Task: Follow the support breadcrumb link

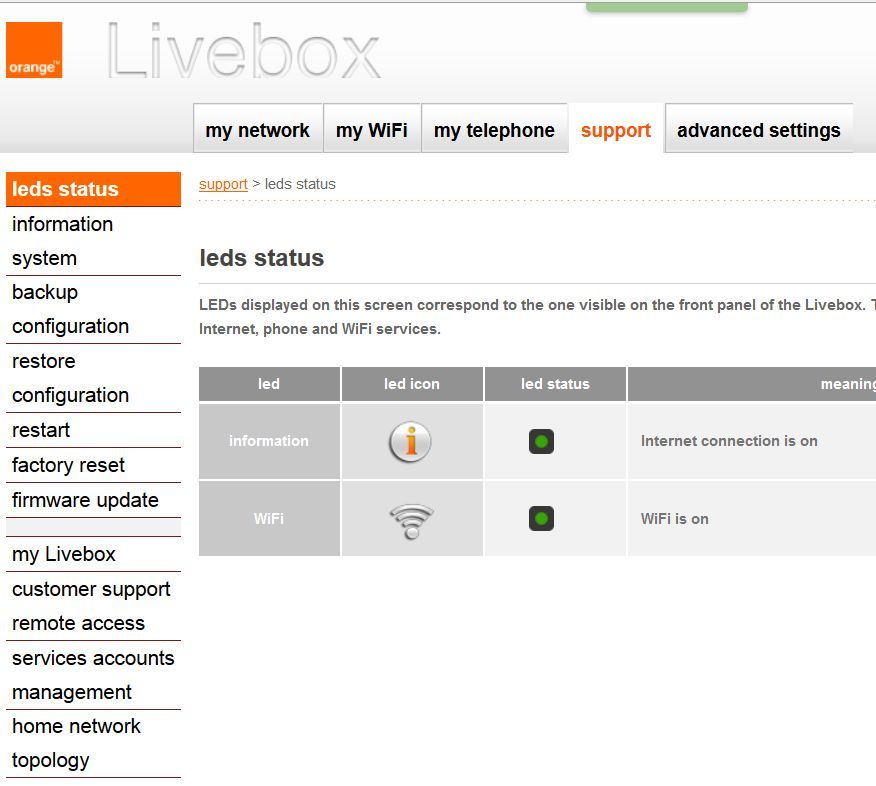Action: click(x=223, y=184)
